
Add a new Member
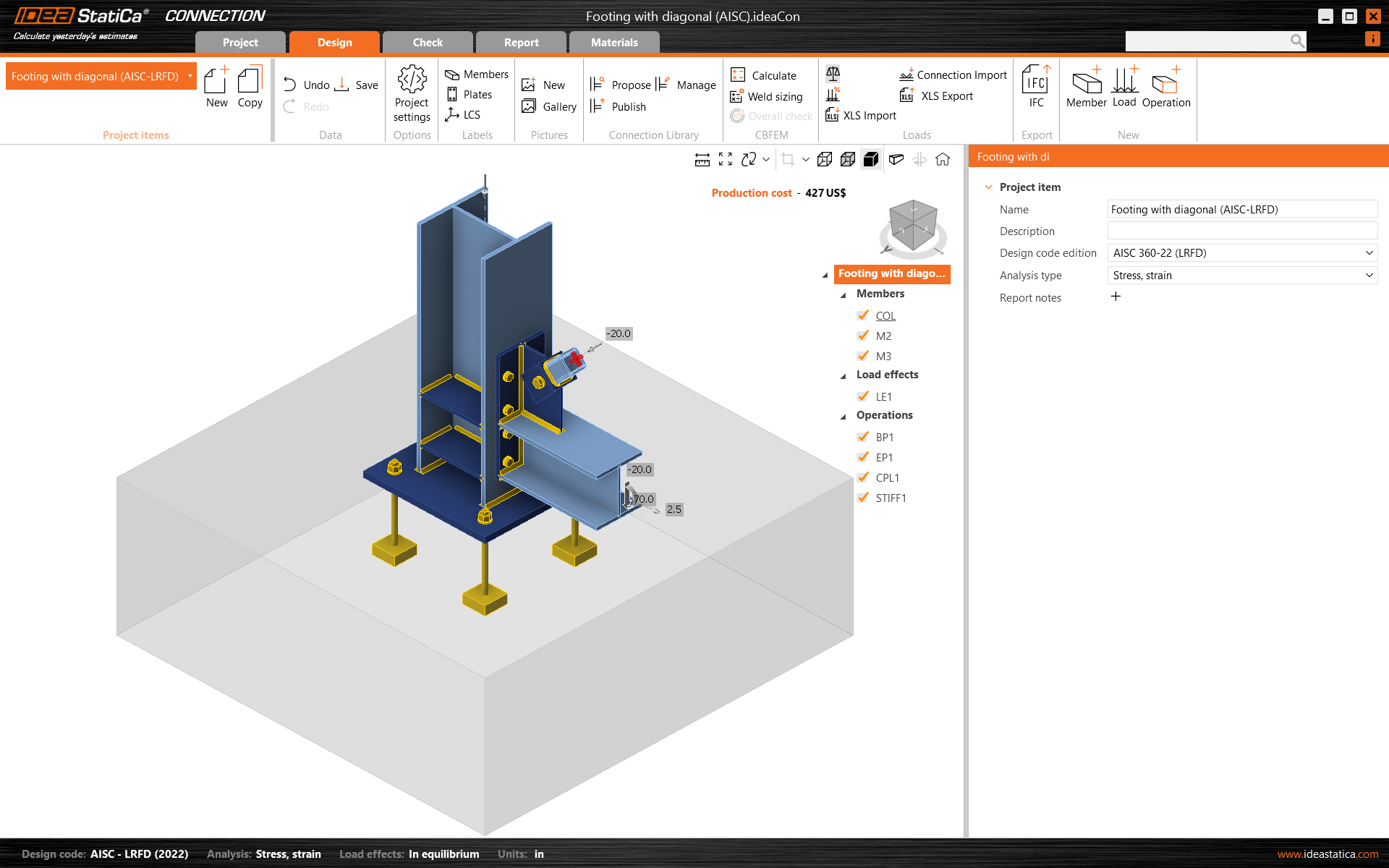(x=1086, y=85)
